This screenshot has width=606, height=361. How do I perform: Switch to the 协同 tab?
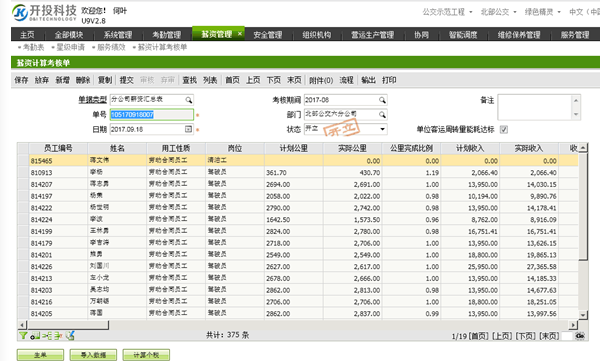point(421,35)
